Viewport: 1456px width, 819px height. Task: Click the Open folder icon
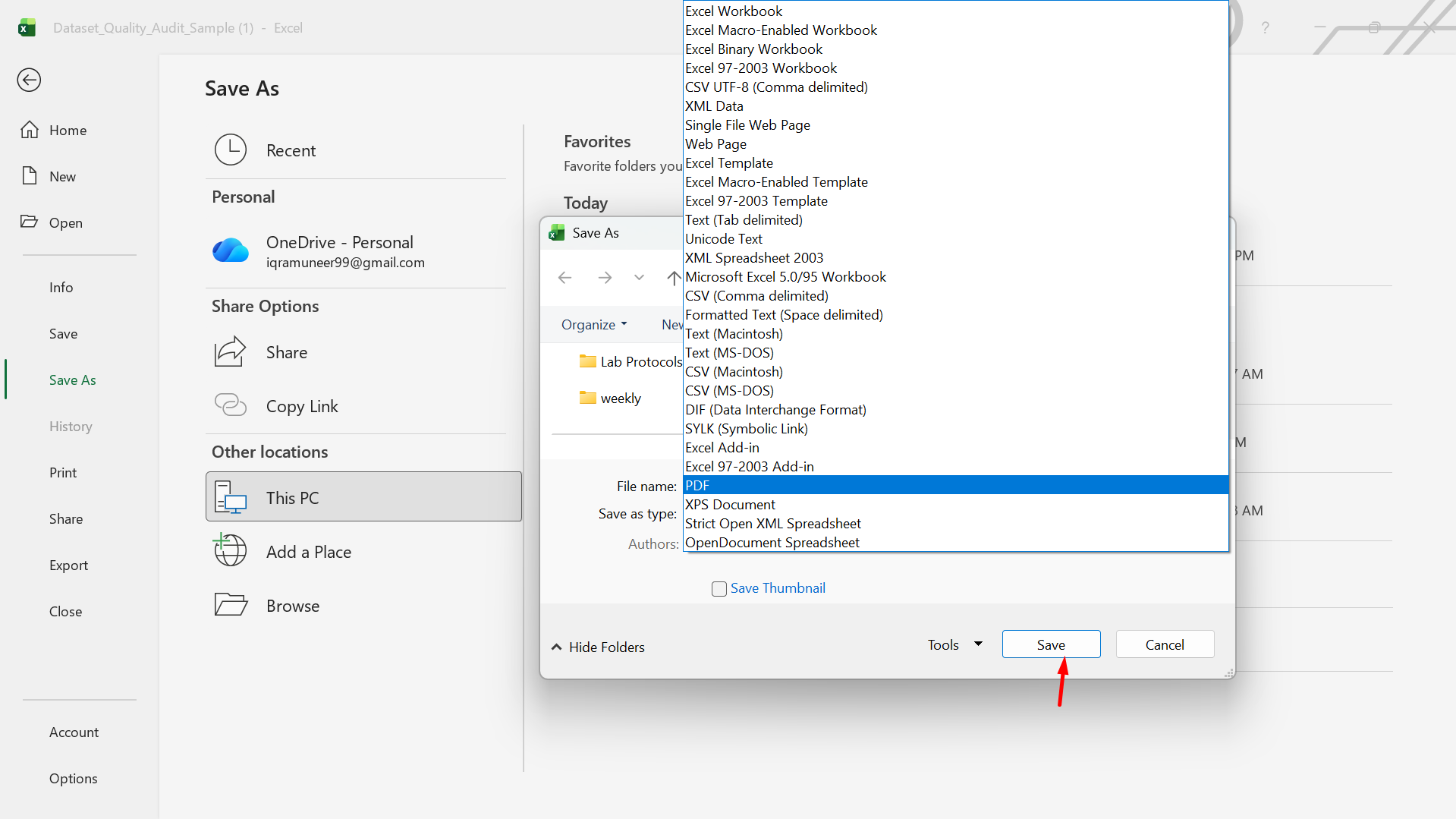[x=30, y=222]
